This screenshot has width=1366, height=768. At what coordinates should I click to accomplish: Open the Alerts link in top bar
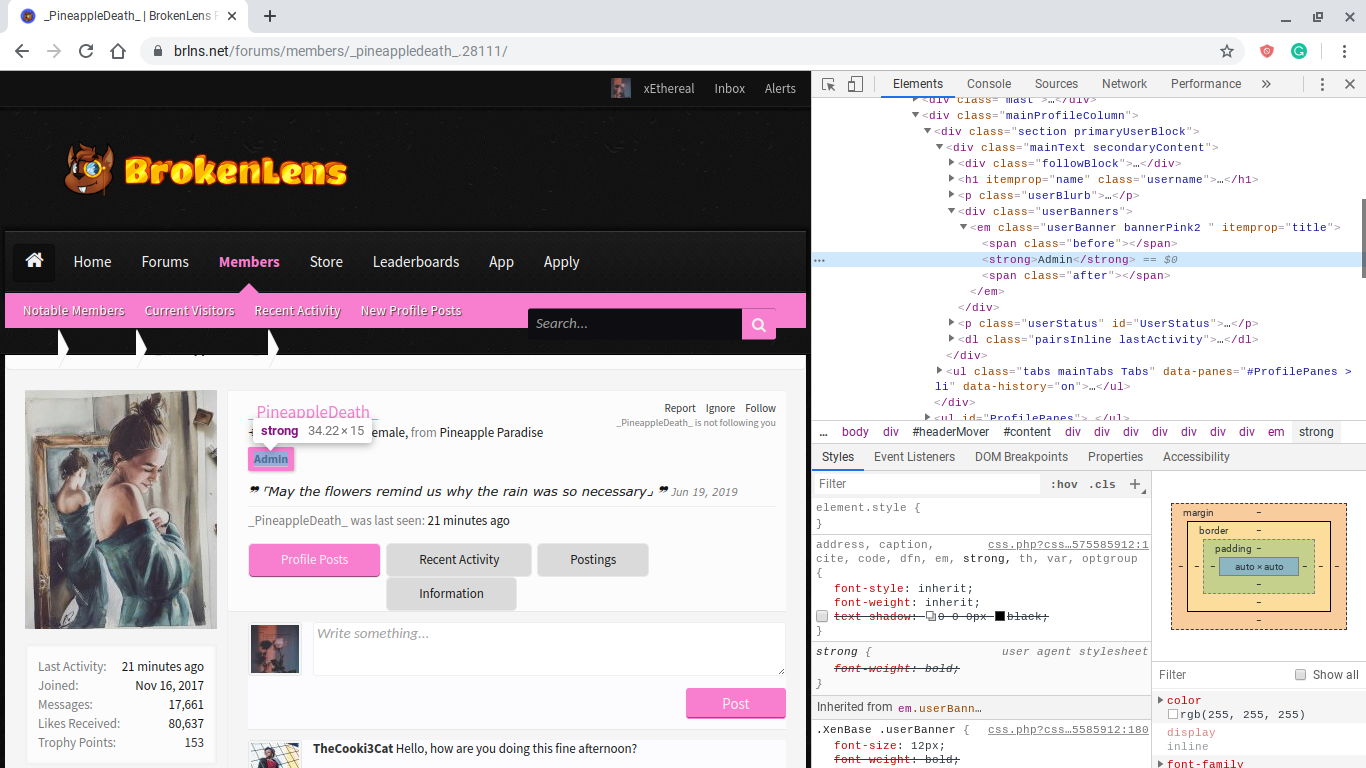[x=780, y=89]
